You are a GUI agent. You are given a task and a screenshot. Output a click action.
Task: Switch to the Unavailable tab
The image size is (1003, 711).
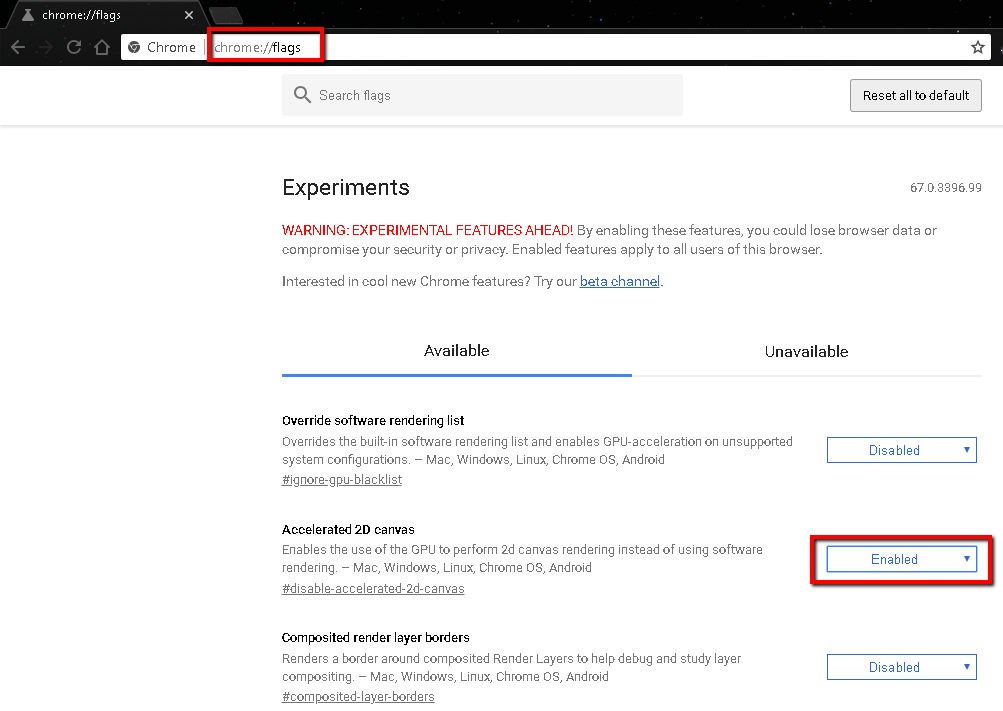pyautogui.click(x=806, y=352)
